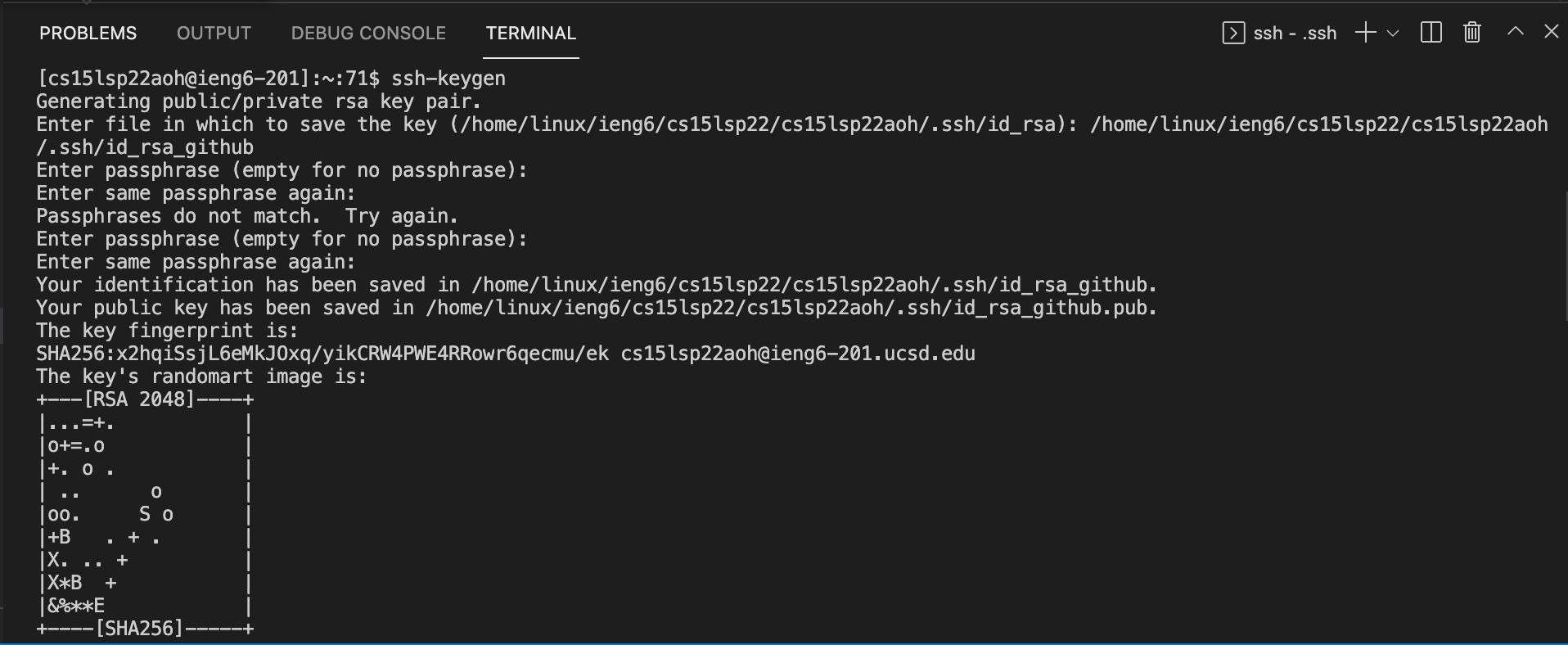Create a new terminal with plus icon
Screen dimensions: 1568x645
pyautogui.click(x=1365, y=33)
